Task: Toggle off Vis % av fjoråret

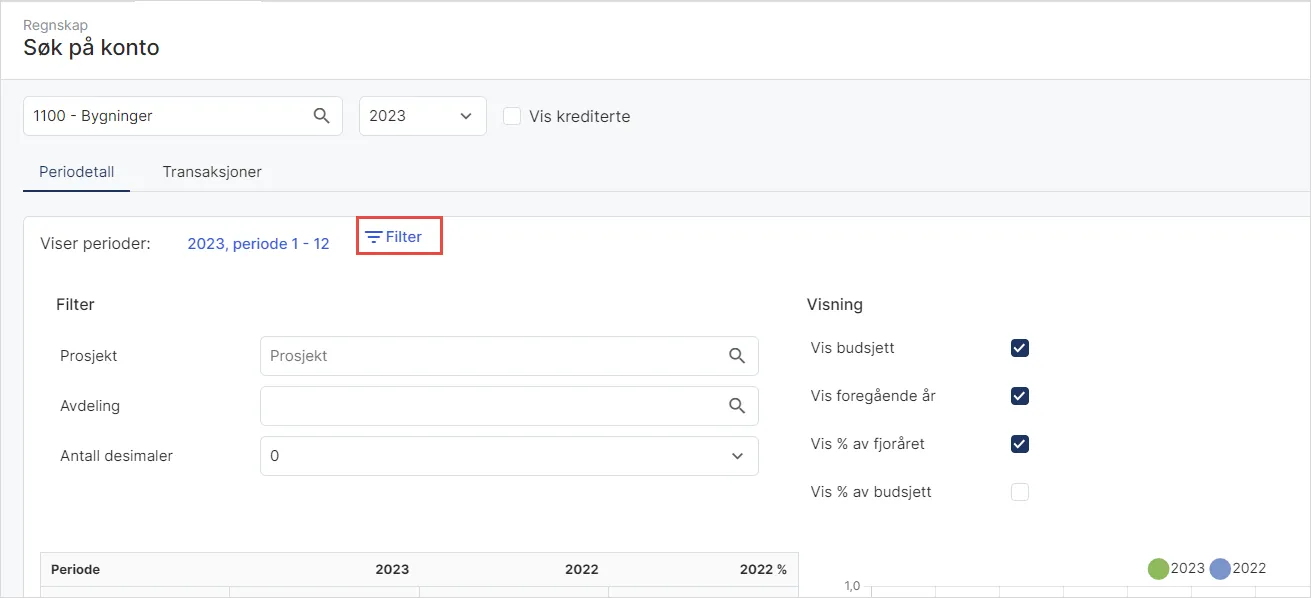Action: click(x=1020, y=444)
